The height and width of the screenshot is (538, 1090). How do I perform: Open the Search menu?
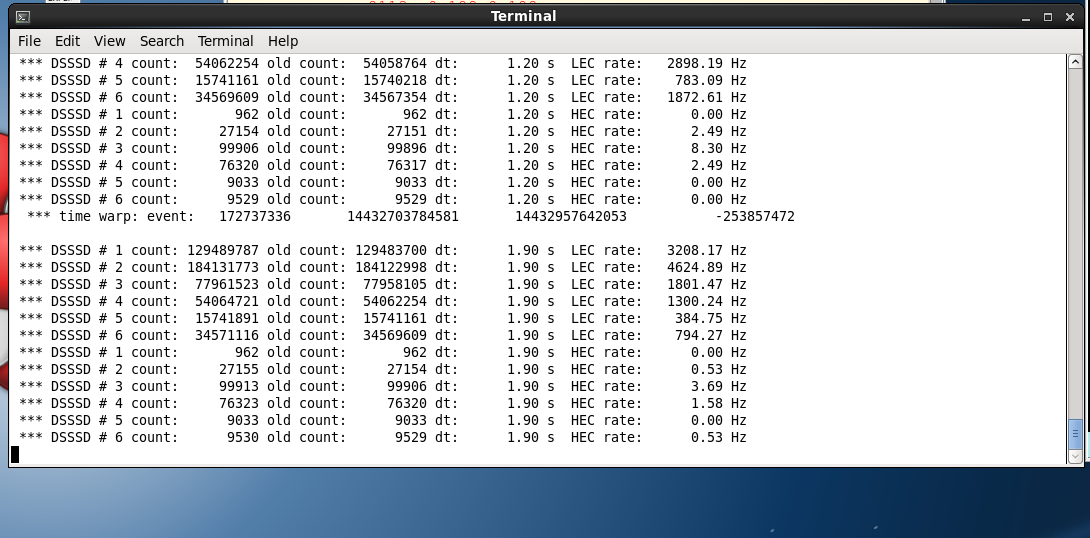[x=161, y=41]
